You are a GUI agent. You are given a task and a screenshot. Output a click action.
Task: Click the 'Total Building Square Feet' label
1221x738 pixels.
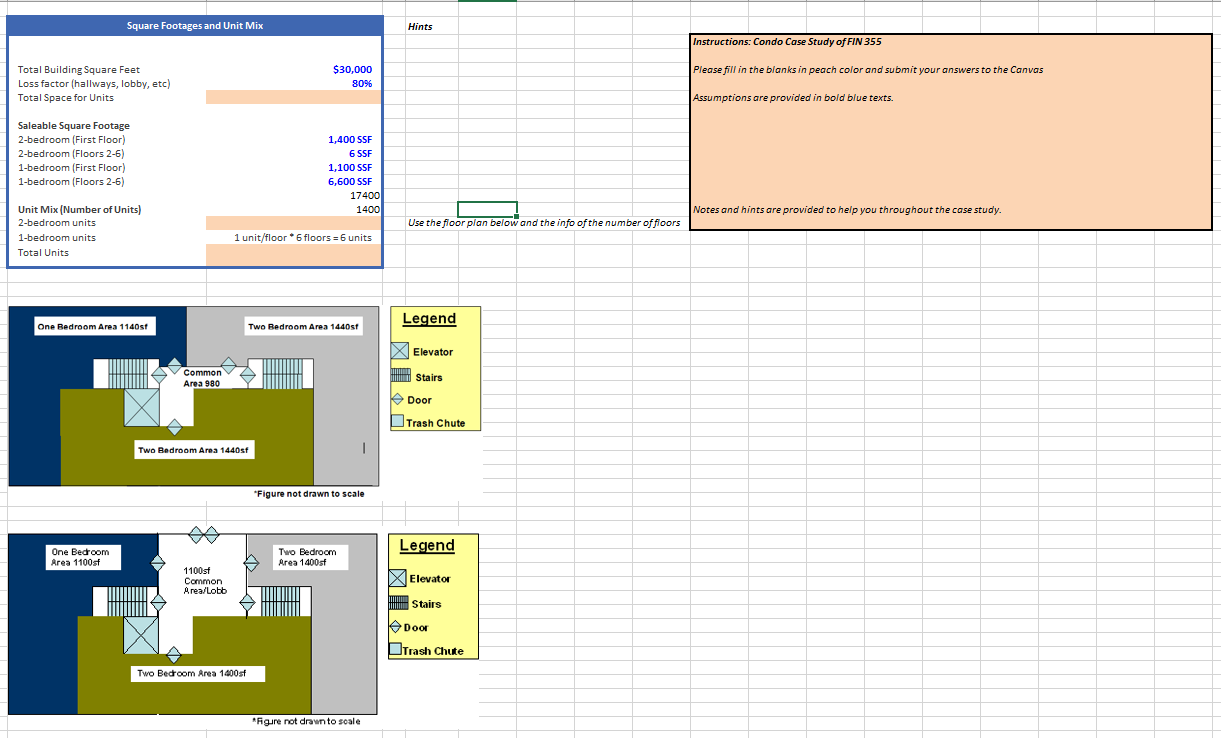tap(79, 70)
